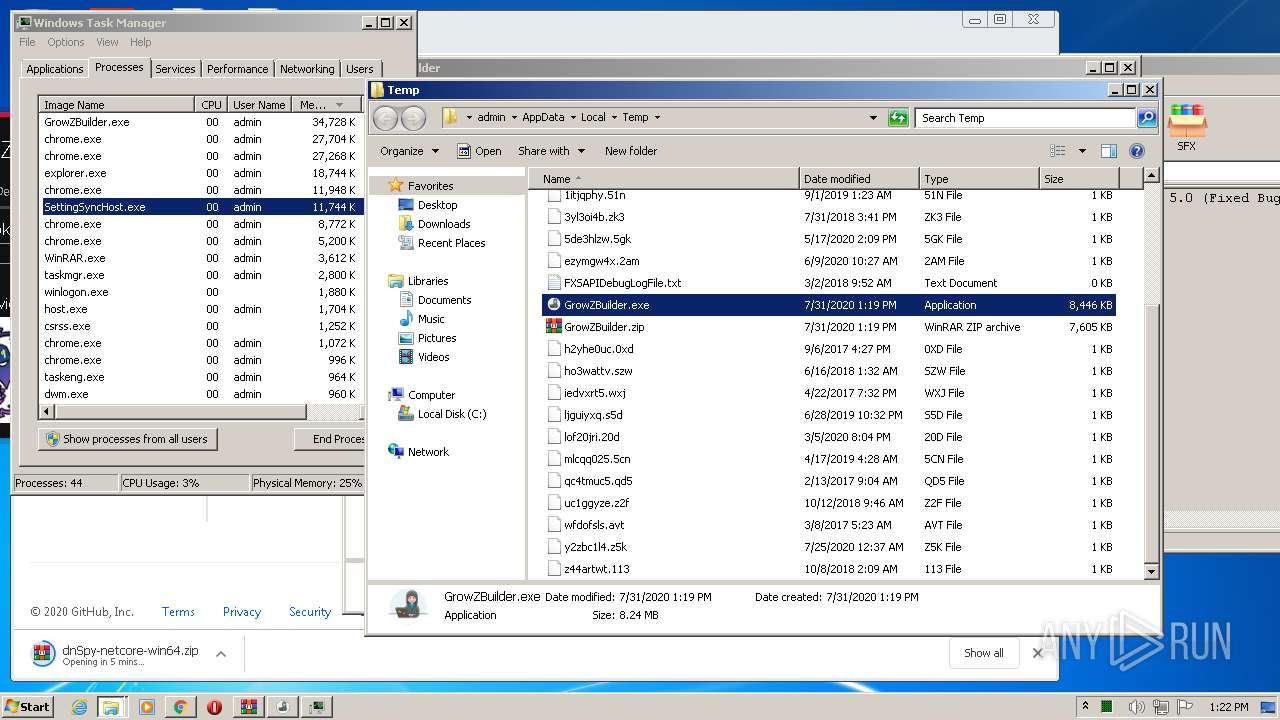Click the AppData breadcrumb segment
Image resolution: width=1280 pixels, height=720 pixels.
click(x=543, y=117)
